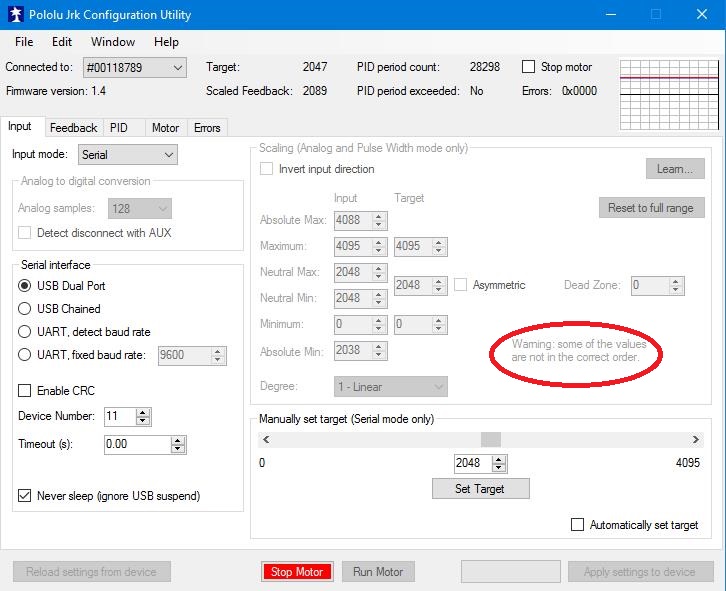Toggle the Stop motor checkbox

[528, 67]
